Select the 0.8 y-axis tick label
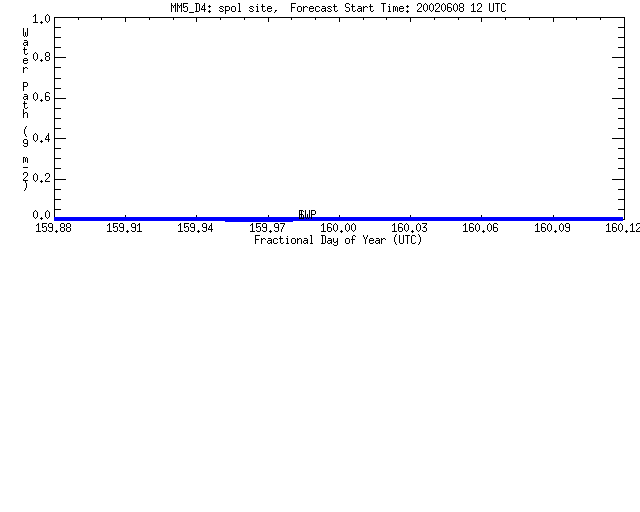 point(41,57)
